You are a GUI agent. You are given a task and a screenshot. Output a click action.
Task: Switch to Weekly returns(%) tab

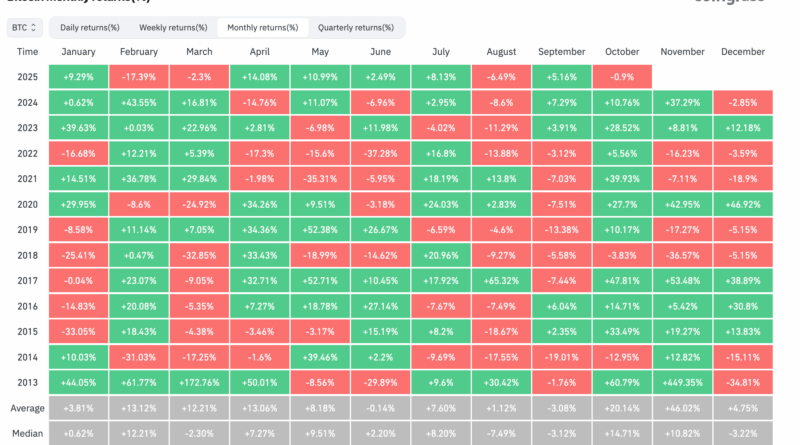click(173, 27)
